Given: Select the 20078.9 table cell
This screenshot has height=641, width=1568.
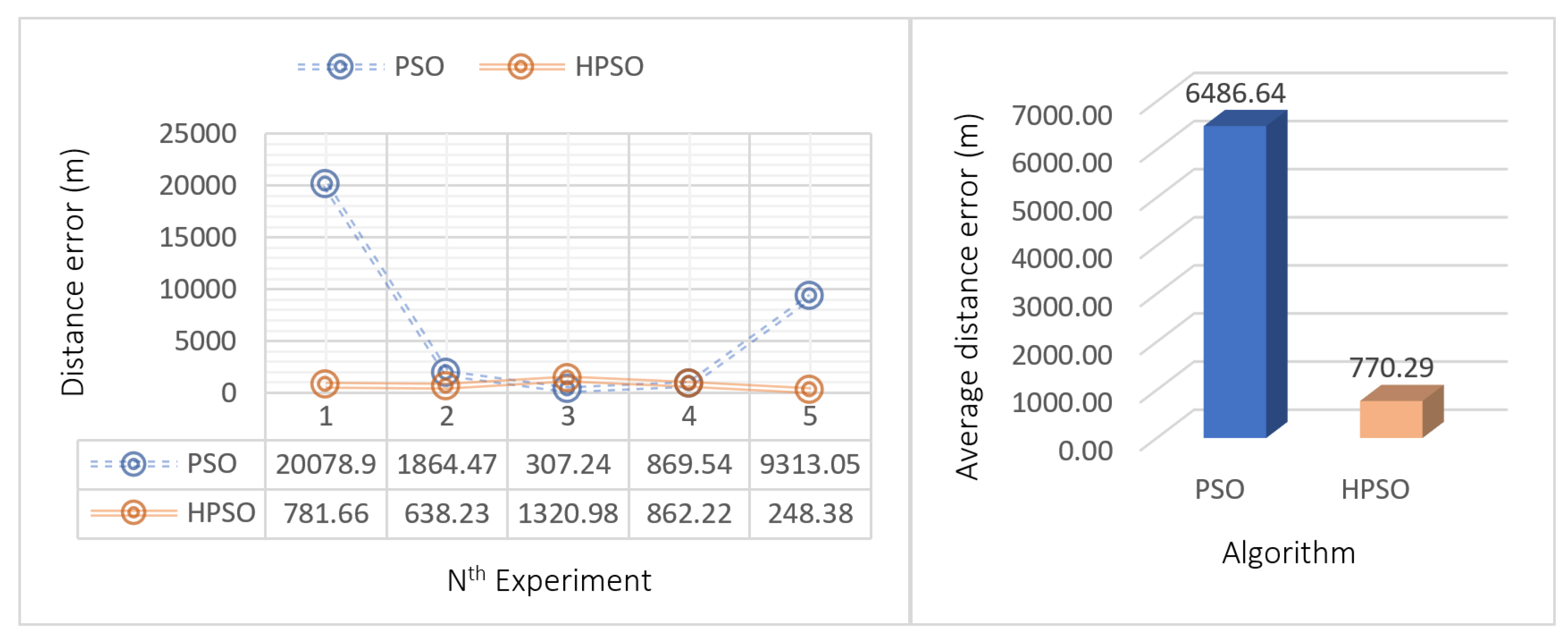Looking at the screenshot, I should [x=326, y=465].
